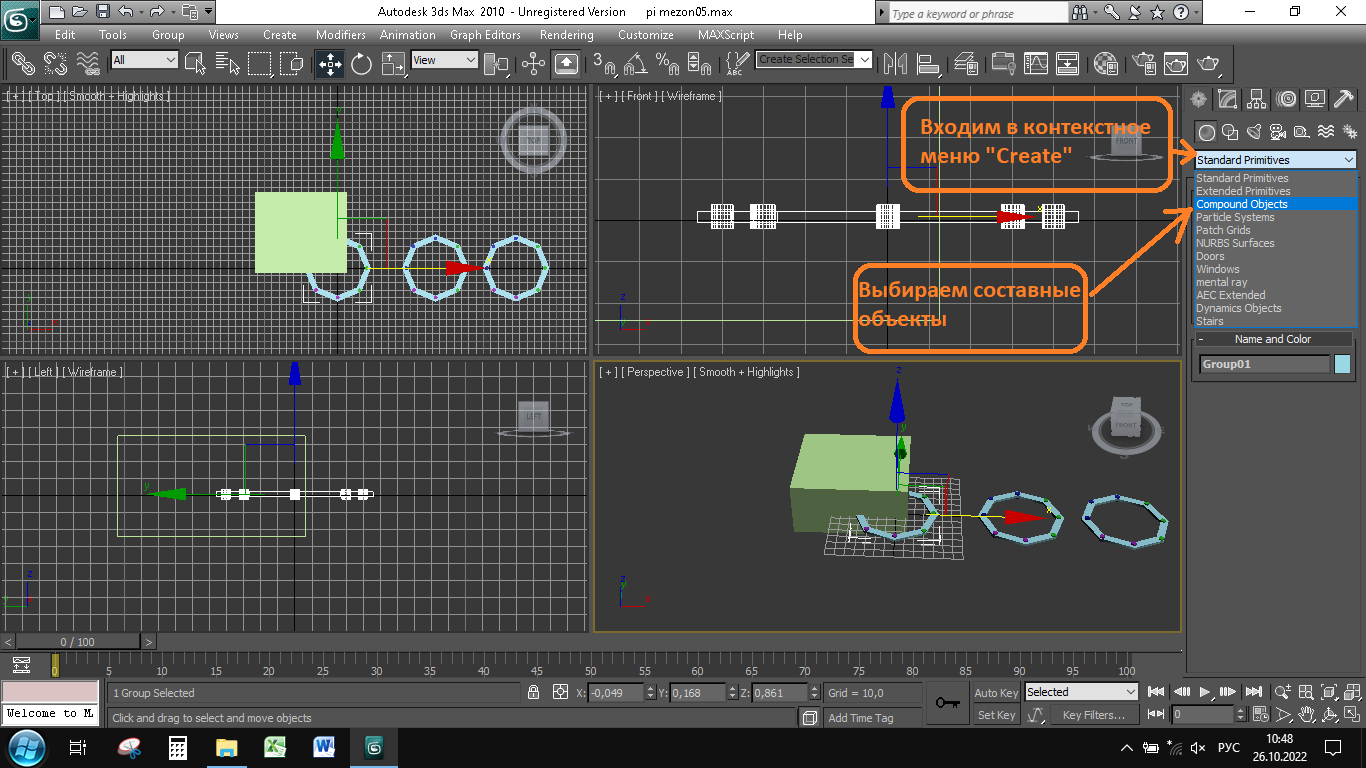Image resolution: width=1366 pixels, height=768 pixels.
Task: Open the Create Selection Set dropdown
Action: 814,59
